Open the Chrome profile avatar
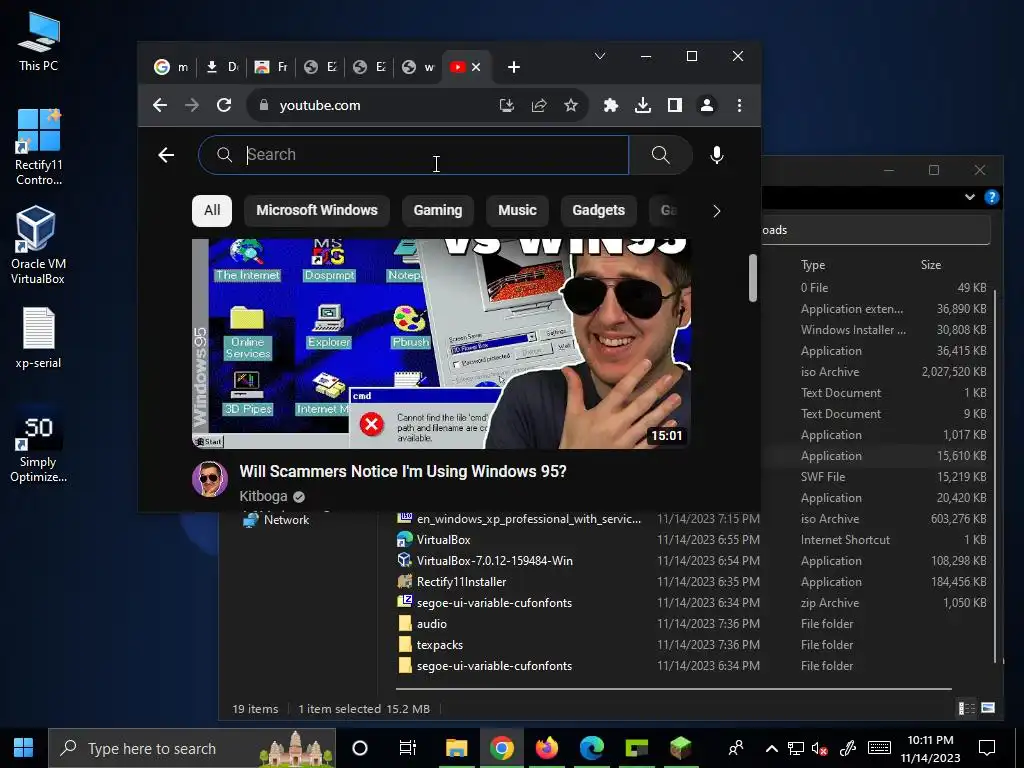The image size is (1024, 768). (x=707, y=105)
